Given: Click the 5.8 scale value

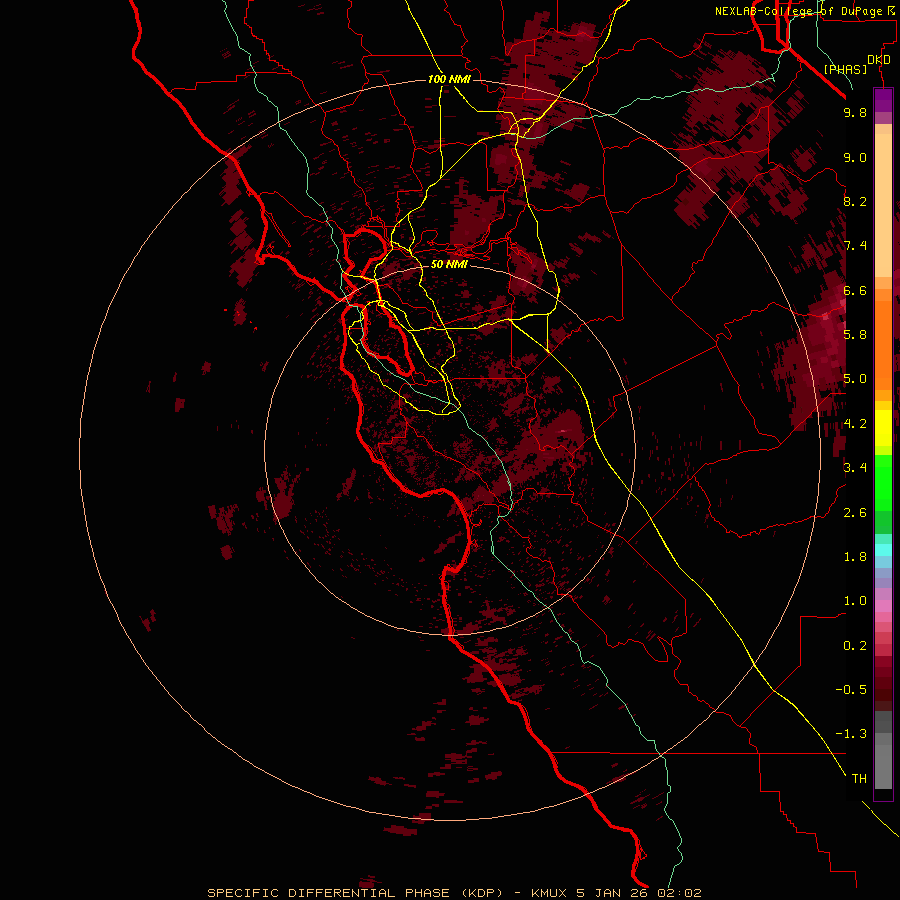Looking at the screenshot, I should click(x=855, y=335).
